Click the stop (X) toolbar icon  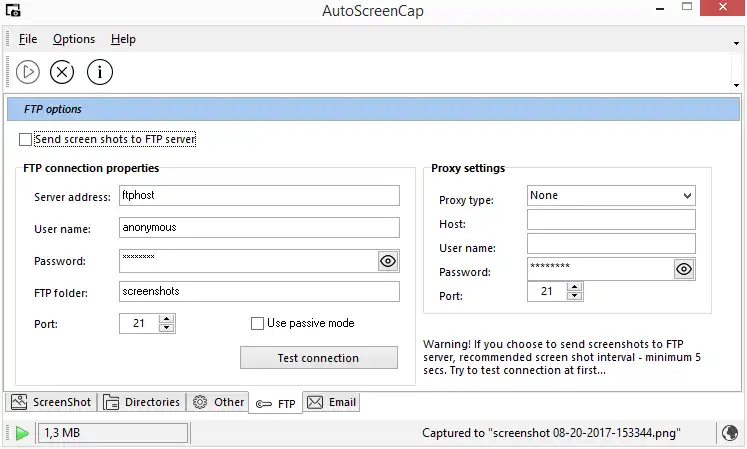coord(62,72)
